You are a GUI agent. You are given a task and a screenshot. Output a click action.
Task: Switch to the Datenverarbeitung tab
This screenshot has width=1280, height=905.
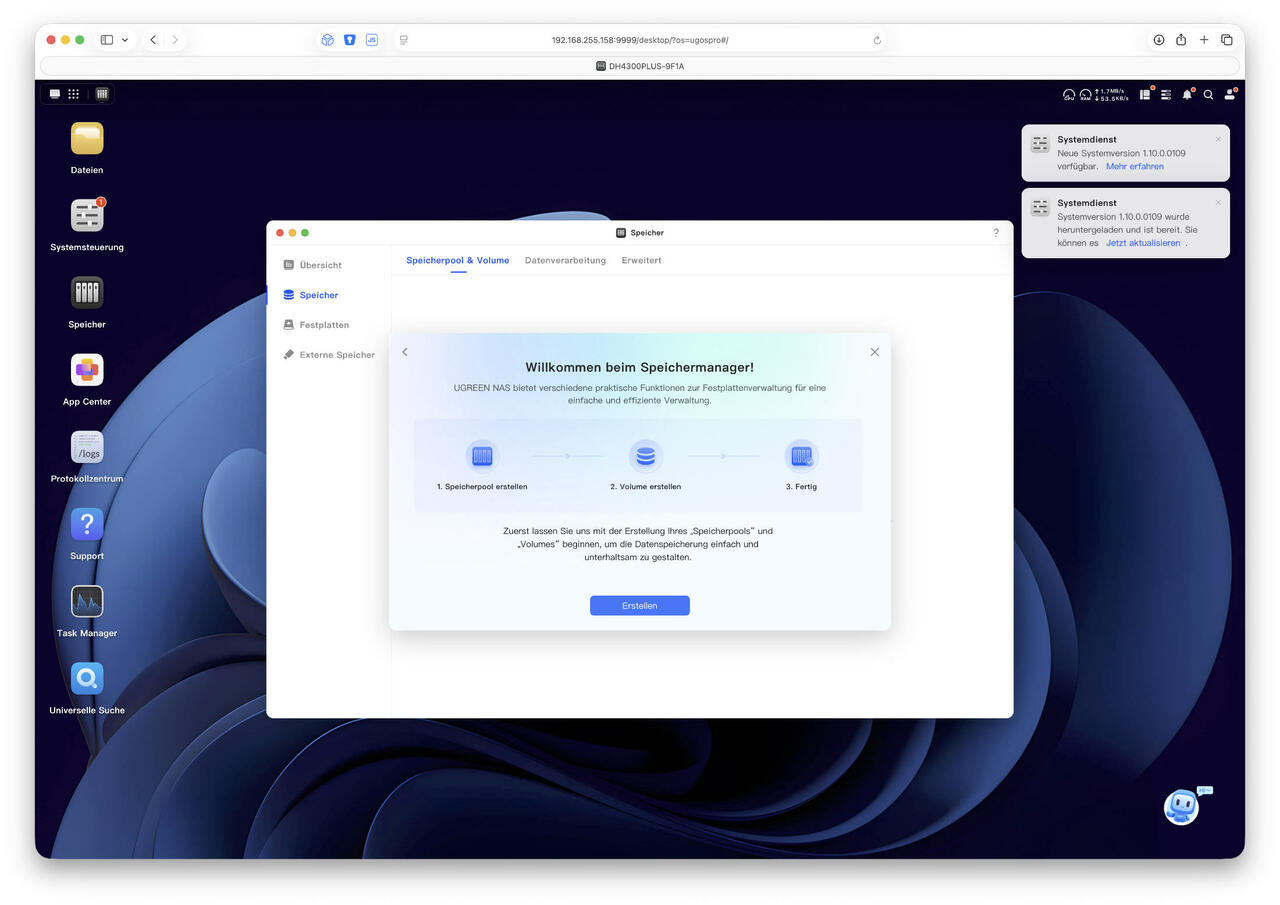click(x=565, y=260)
